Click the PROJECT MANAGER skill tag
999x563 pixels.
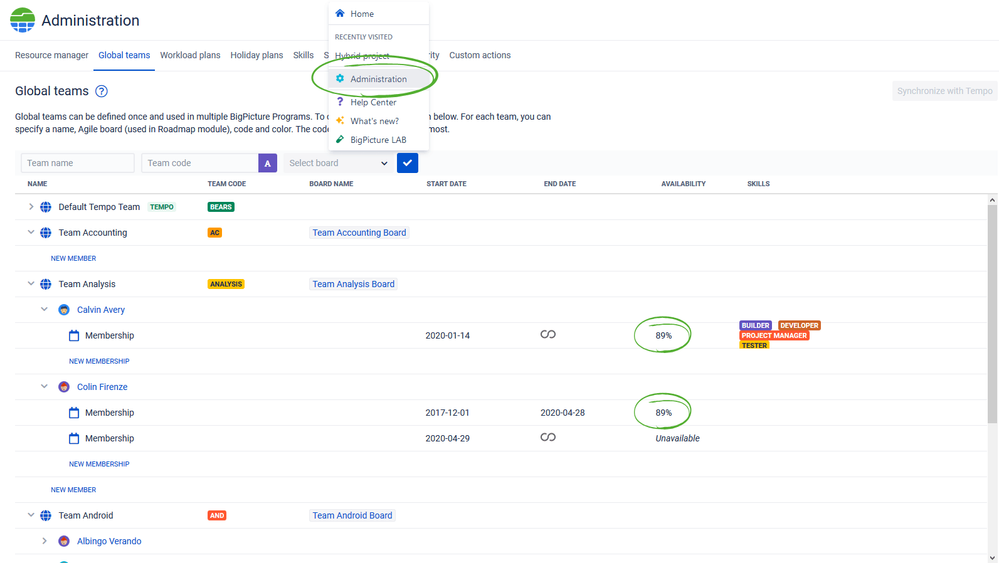tap(774, 336)
